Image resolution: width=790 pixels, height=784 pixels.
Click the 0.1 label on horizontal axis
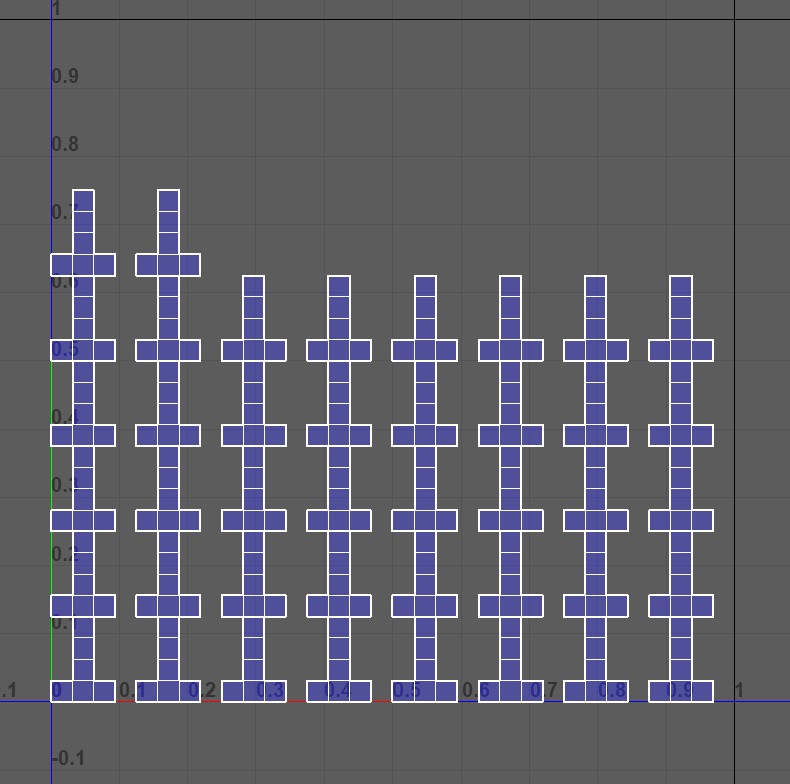point(132,690)
